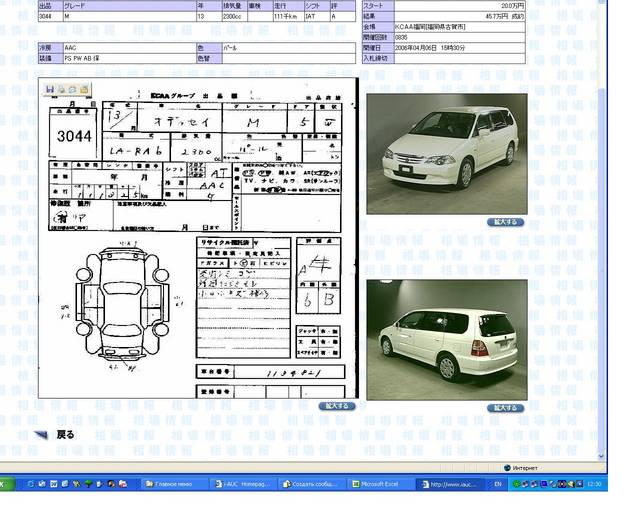Screen dimensions: 640x512
Task: Click the Internet zone globe icon in the status bar
Action: [x=507, y=468]
